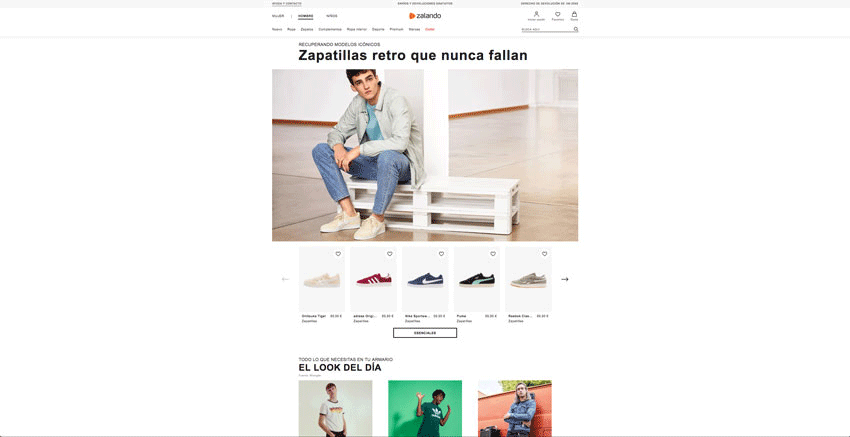Switch to the Niños section tab
850x437 pixels.
[332, 16]
